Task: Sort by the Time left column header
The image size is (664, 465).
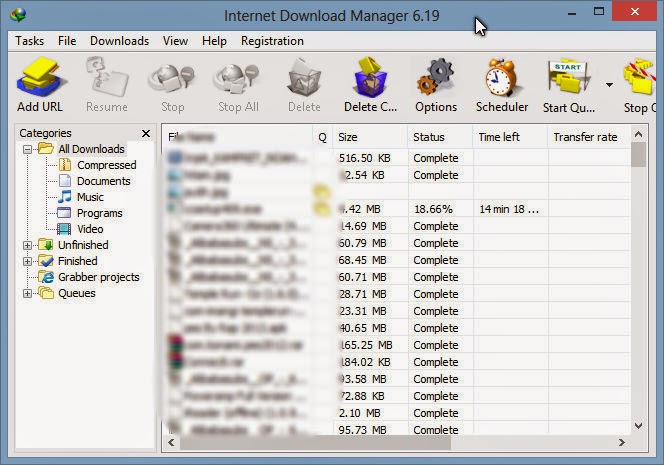Action: (x=510, y=137)
